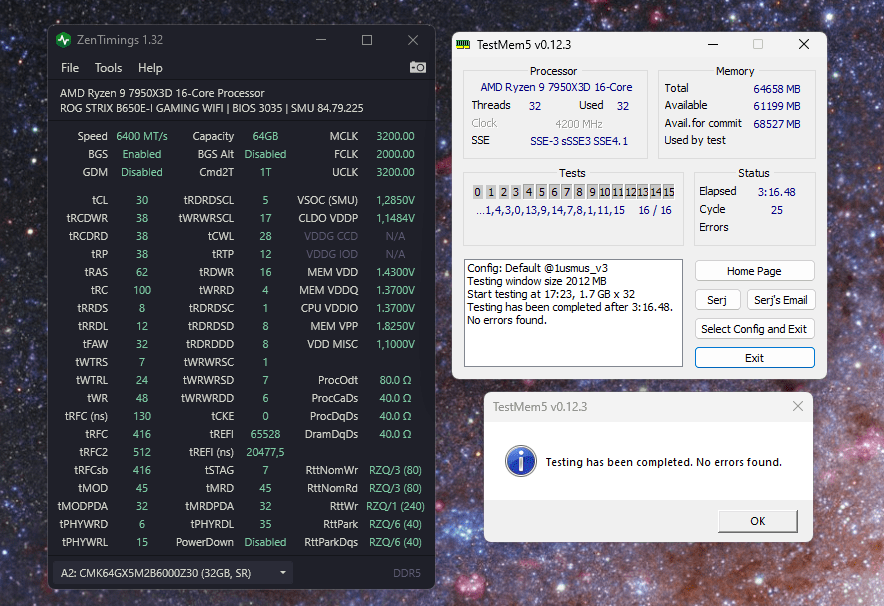
Task: Click the AMD Ryzen 9 7950X3D processor text in TestMem5
Action: click(556, 87)
